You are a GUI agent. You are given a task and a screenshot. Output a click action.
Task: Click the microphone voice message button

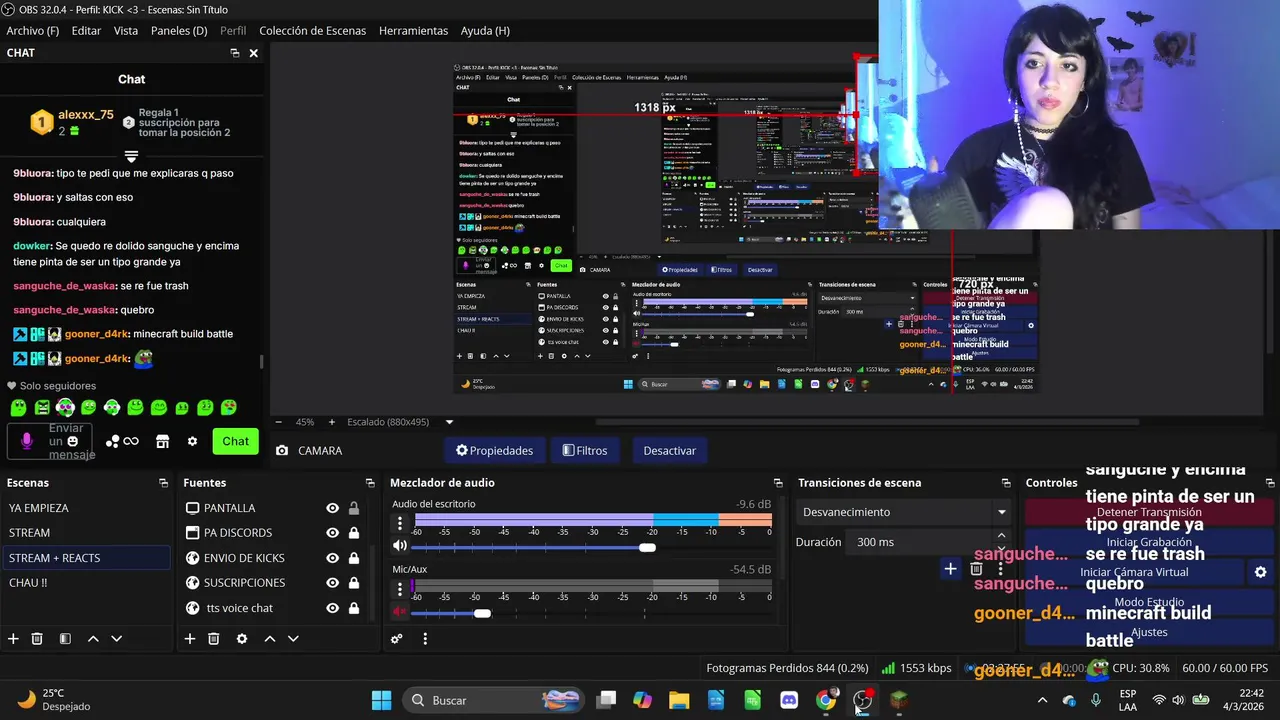(27, 441)
